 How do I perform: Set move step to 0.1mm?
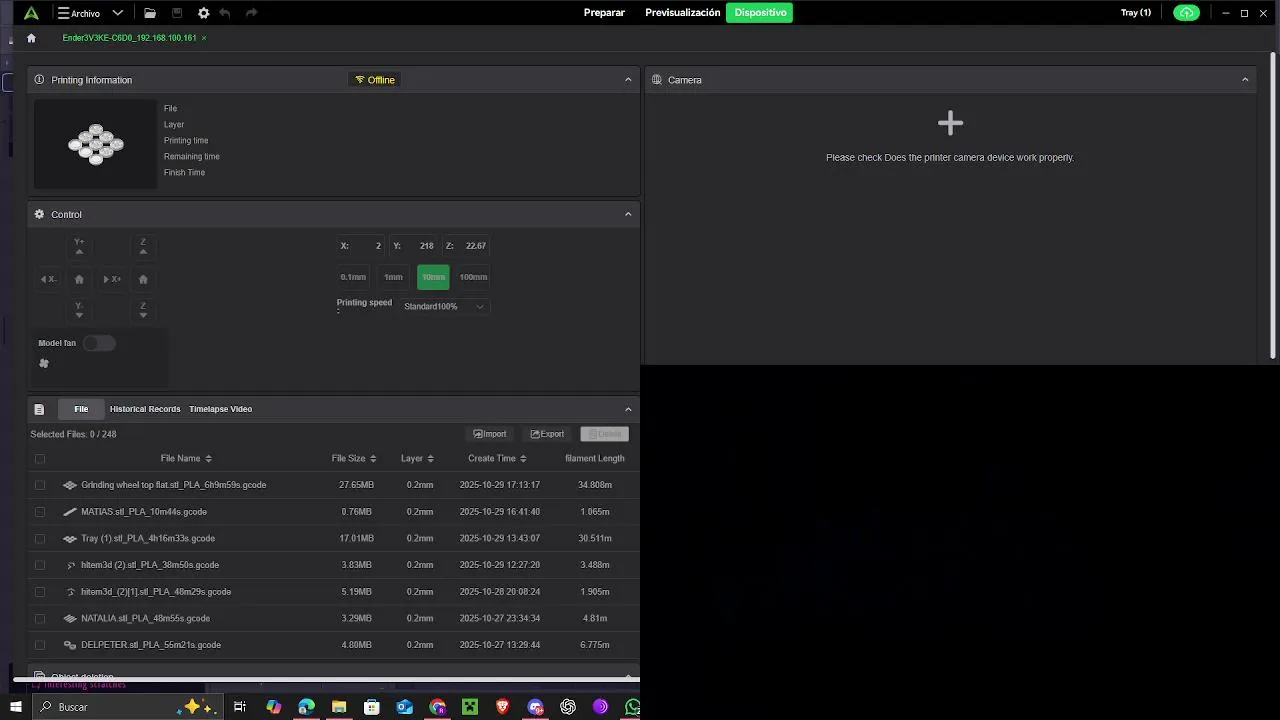pyautogui.click(x=353, y=277)
